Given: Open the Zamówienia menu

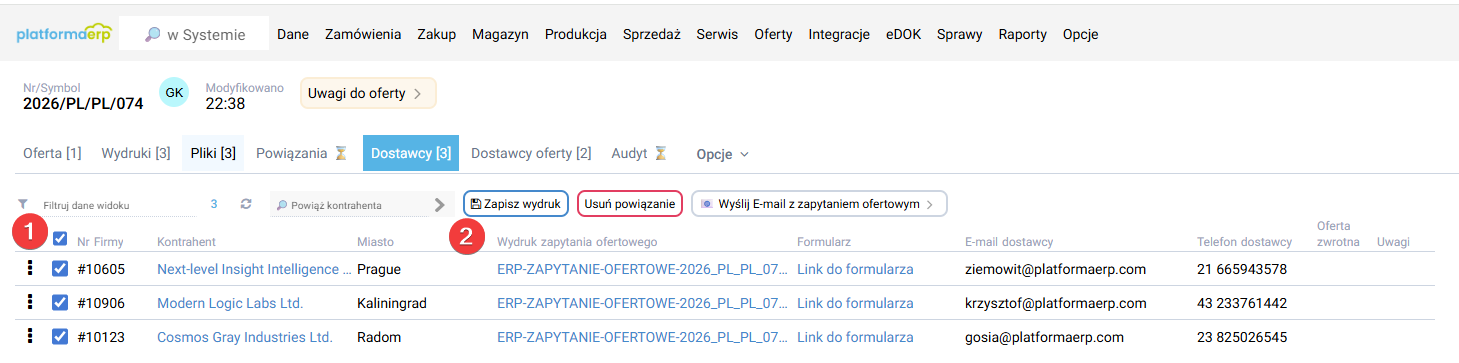Looking at the screenshot, I should point(363,34).
